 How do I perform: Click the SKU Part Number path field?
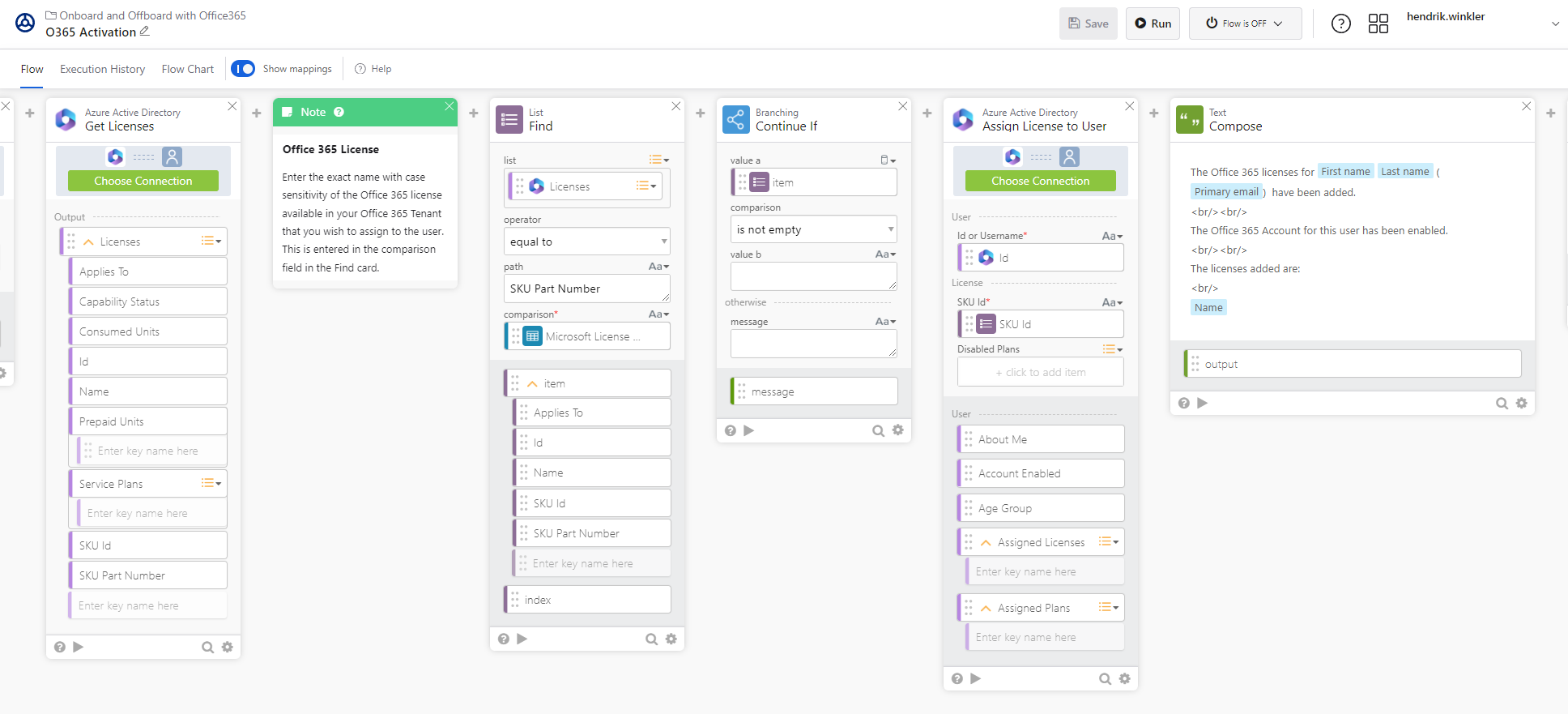(x=586, y=289)
